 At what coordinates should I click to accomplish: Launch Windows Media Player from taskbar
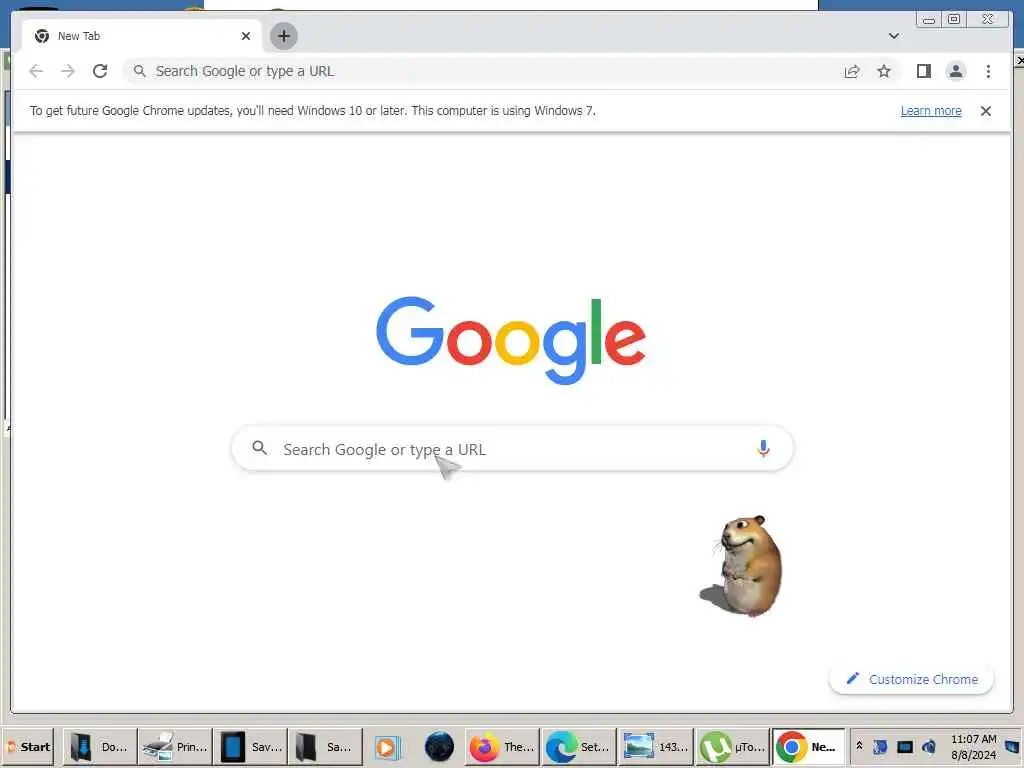point(387,747)
